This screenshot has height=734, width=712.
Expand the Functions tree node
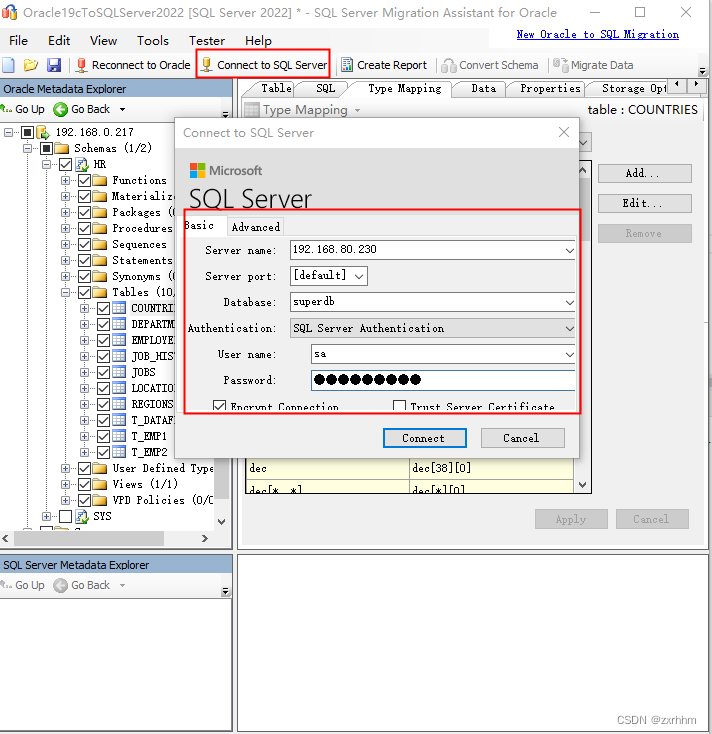tap(66, 180)
